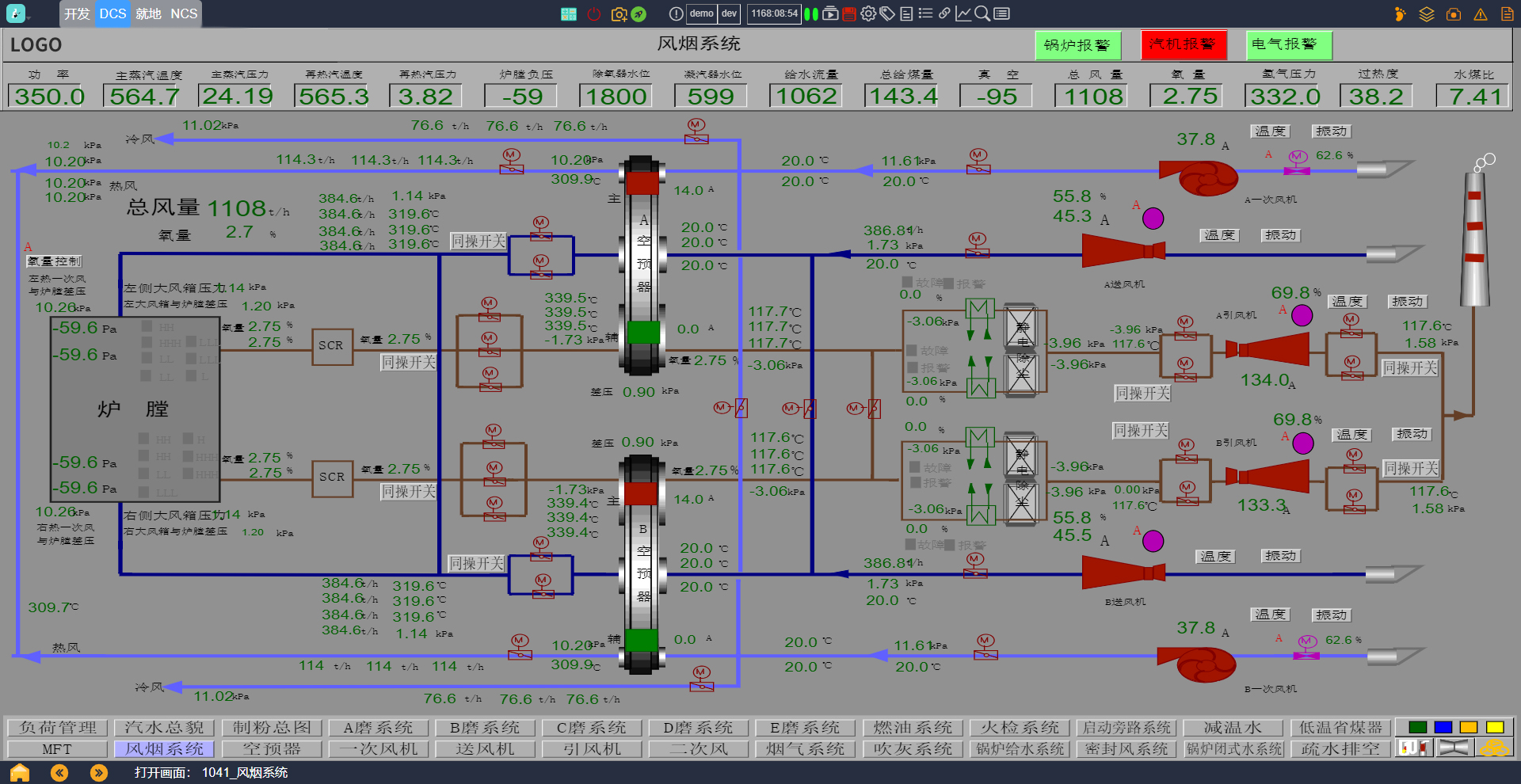Image resolution: width=1521 pixels, height=784 pixels.
Task: Click the 氧量控制 button
Action: 54,261
